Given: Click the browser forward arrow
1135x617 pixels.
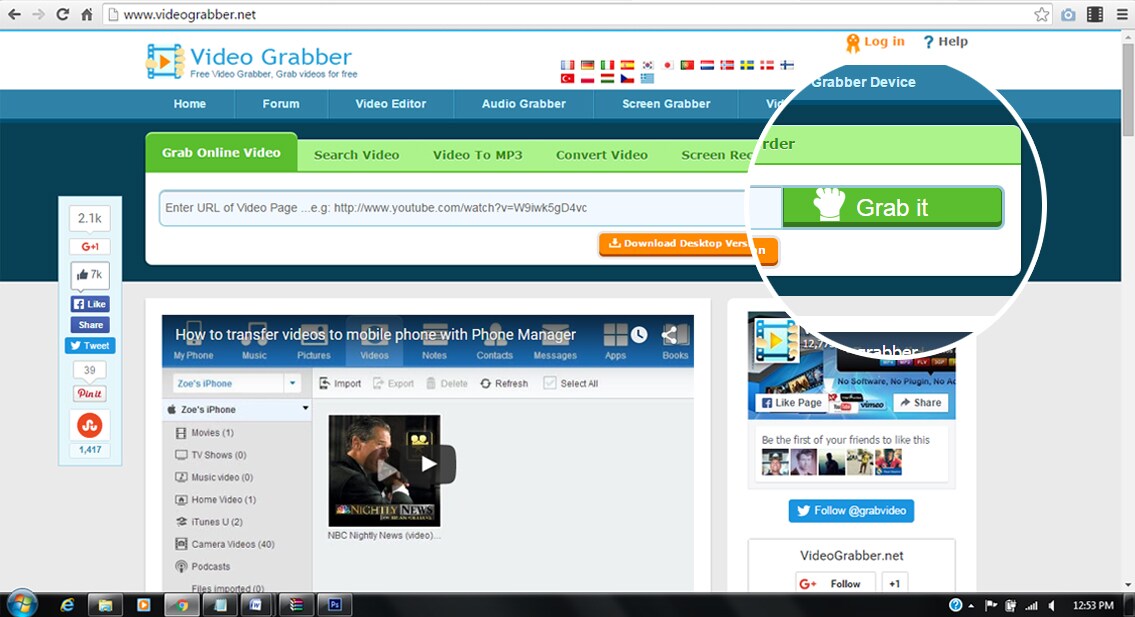Looking at the screenshot, I should pyautogui.click(x=38, y=14).
